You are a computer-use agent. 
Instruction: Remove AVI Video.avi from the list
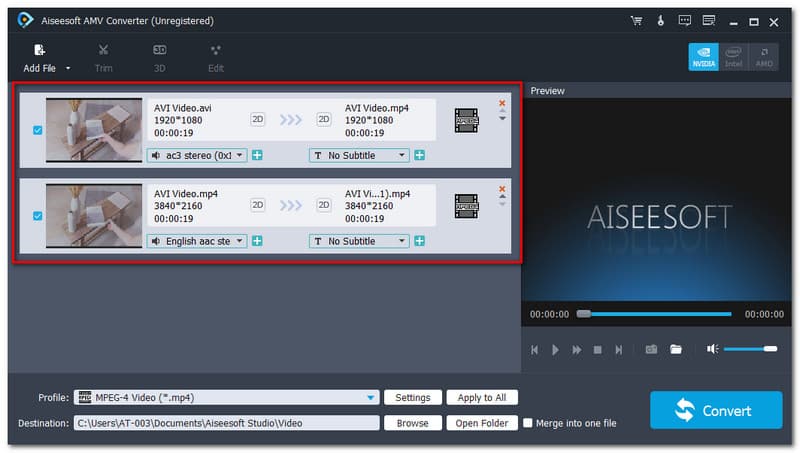coord(502,103)
